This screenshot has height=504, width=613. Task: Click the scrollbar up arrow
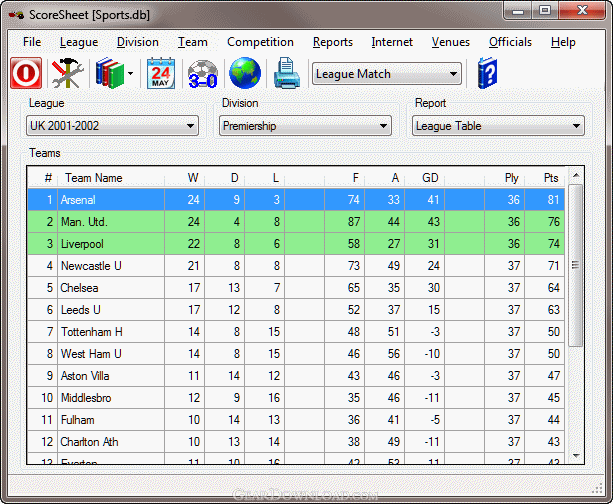(576, 175)
